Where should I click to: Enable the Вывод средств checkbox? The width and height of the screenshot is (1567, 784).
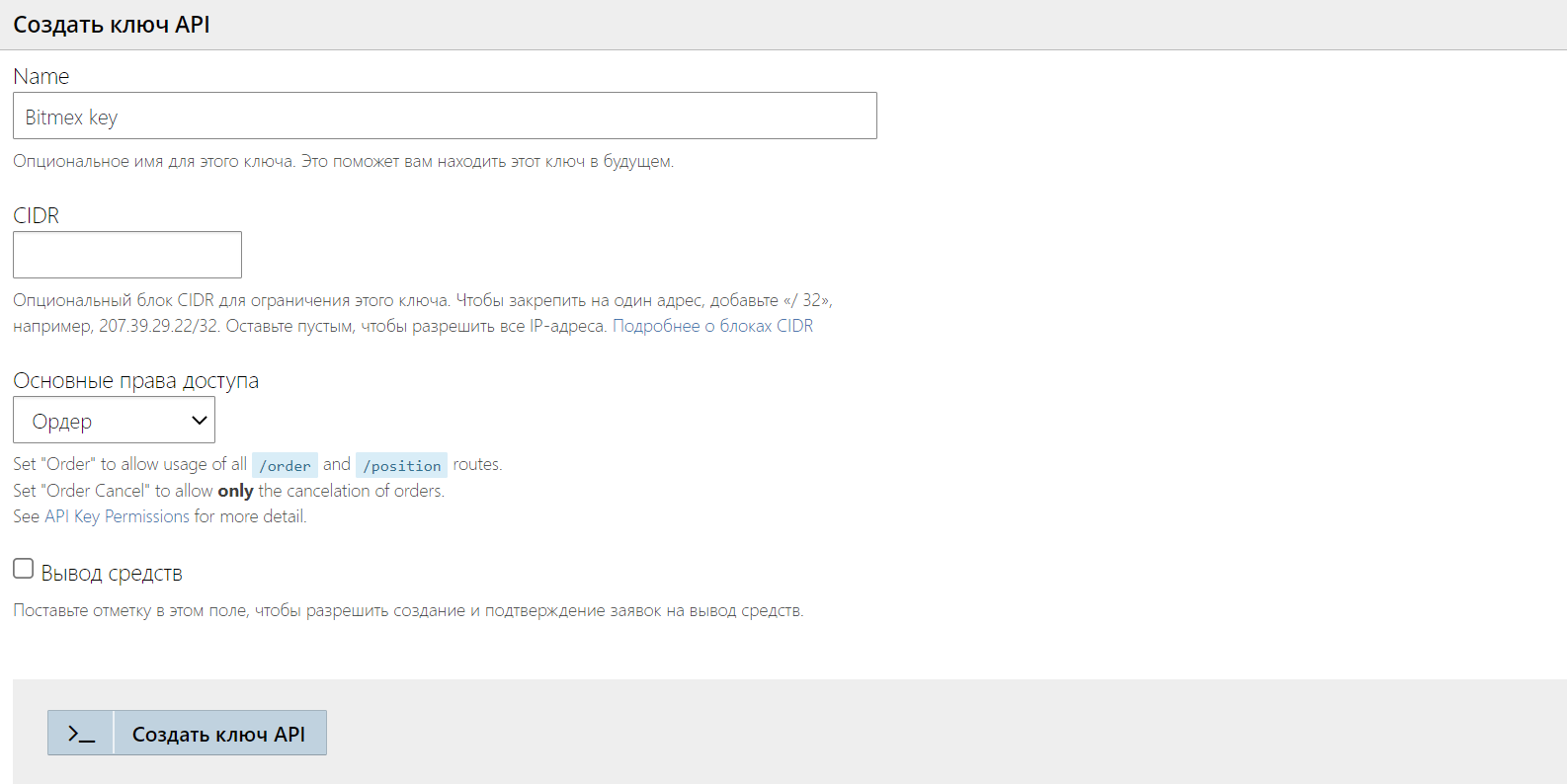click(x=24, y=569)
